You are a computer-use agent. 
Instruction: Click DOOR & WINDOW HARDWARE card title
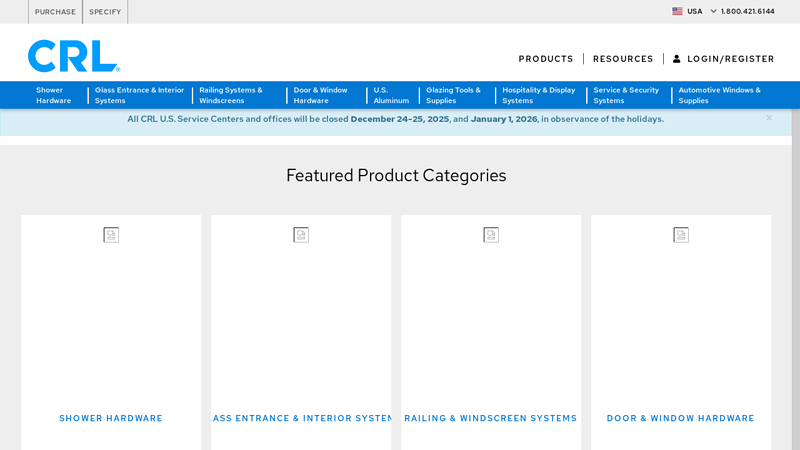[x=681, y=418]
